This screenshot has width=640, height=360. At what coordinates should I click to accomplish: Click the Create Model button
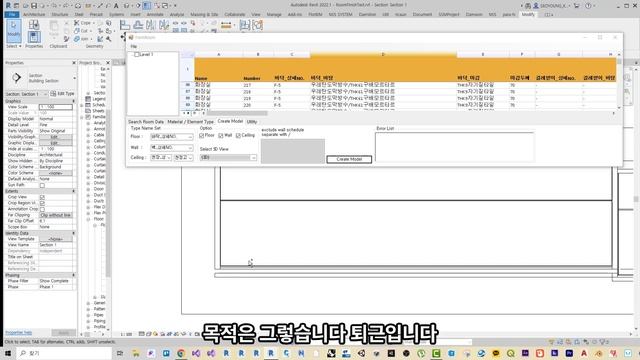[349, 159]
